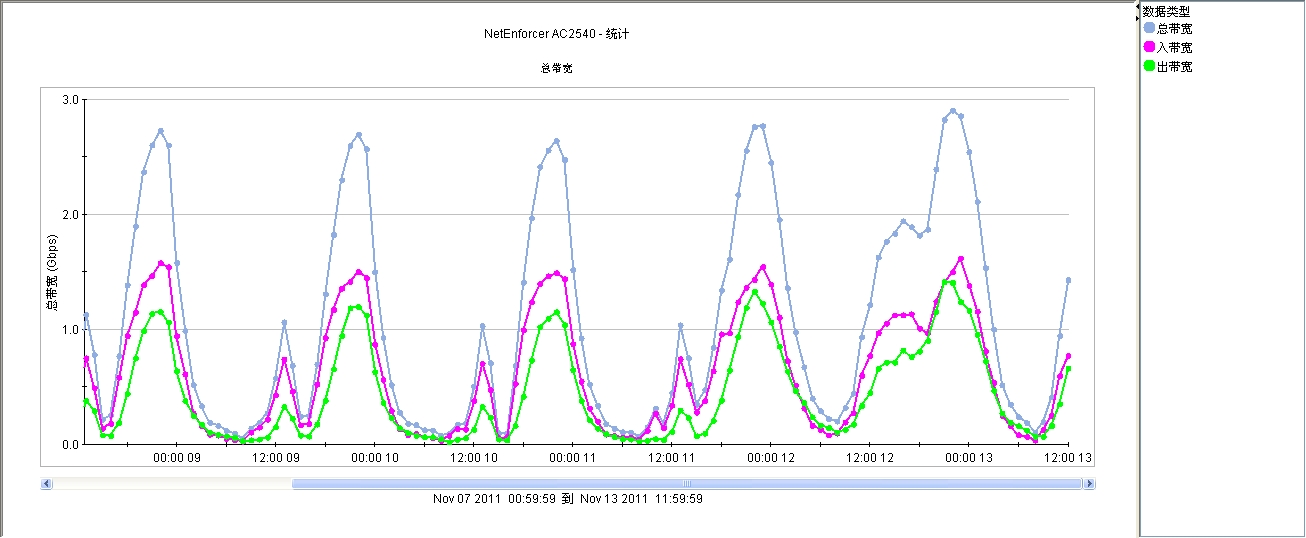
Task: Click empty scrollbar track left of thumb
Action: [170, 484]
